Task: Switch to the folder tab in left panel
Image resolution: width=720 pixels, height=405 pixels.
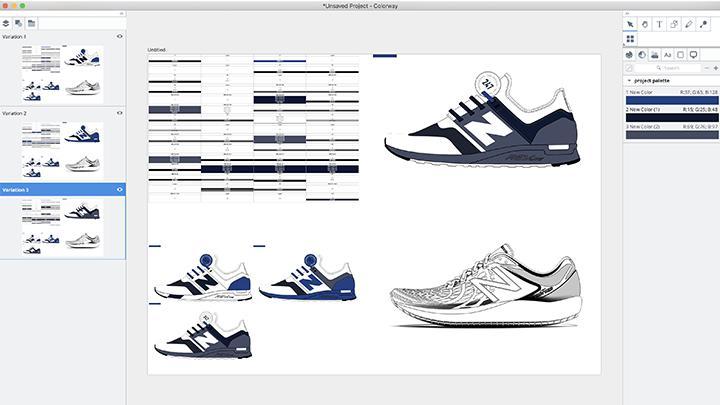Action: pos(32,22)
